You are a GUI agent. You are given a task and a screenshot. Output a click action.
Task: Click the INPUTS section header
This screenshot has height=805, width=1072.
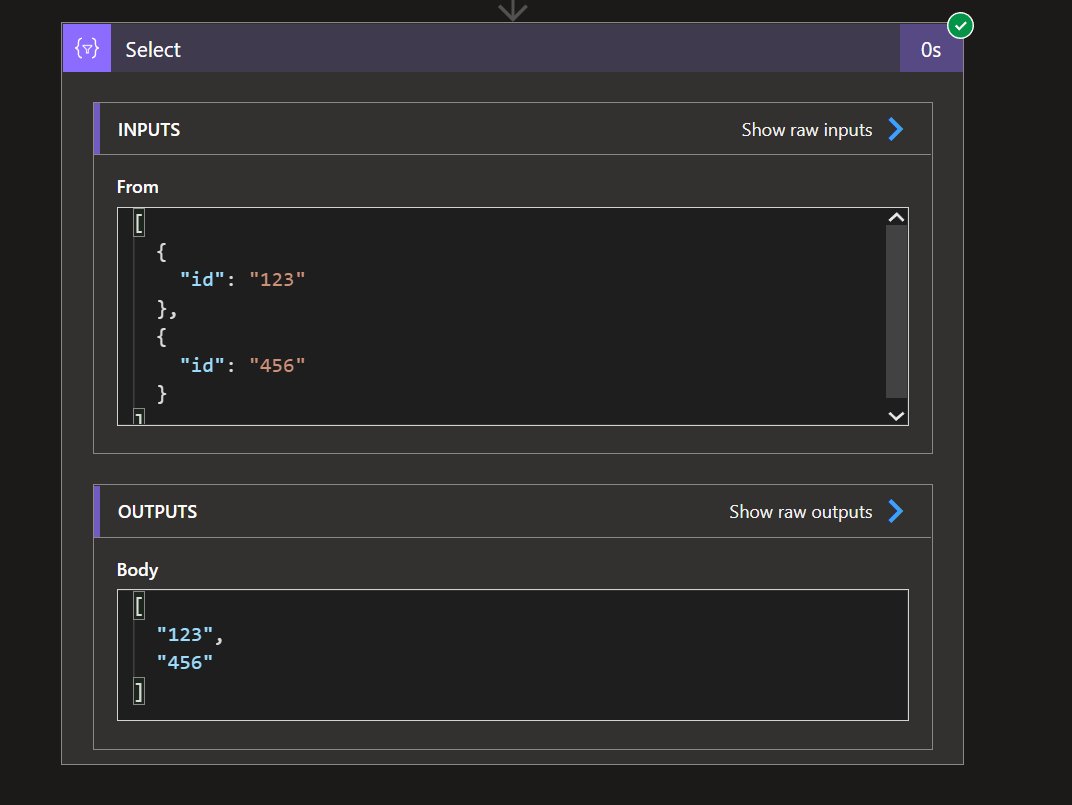click(x=513, y=129)
